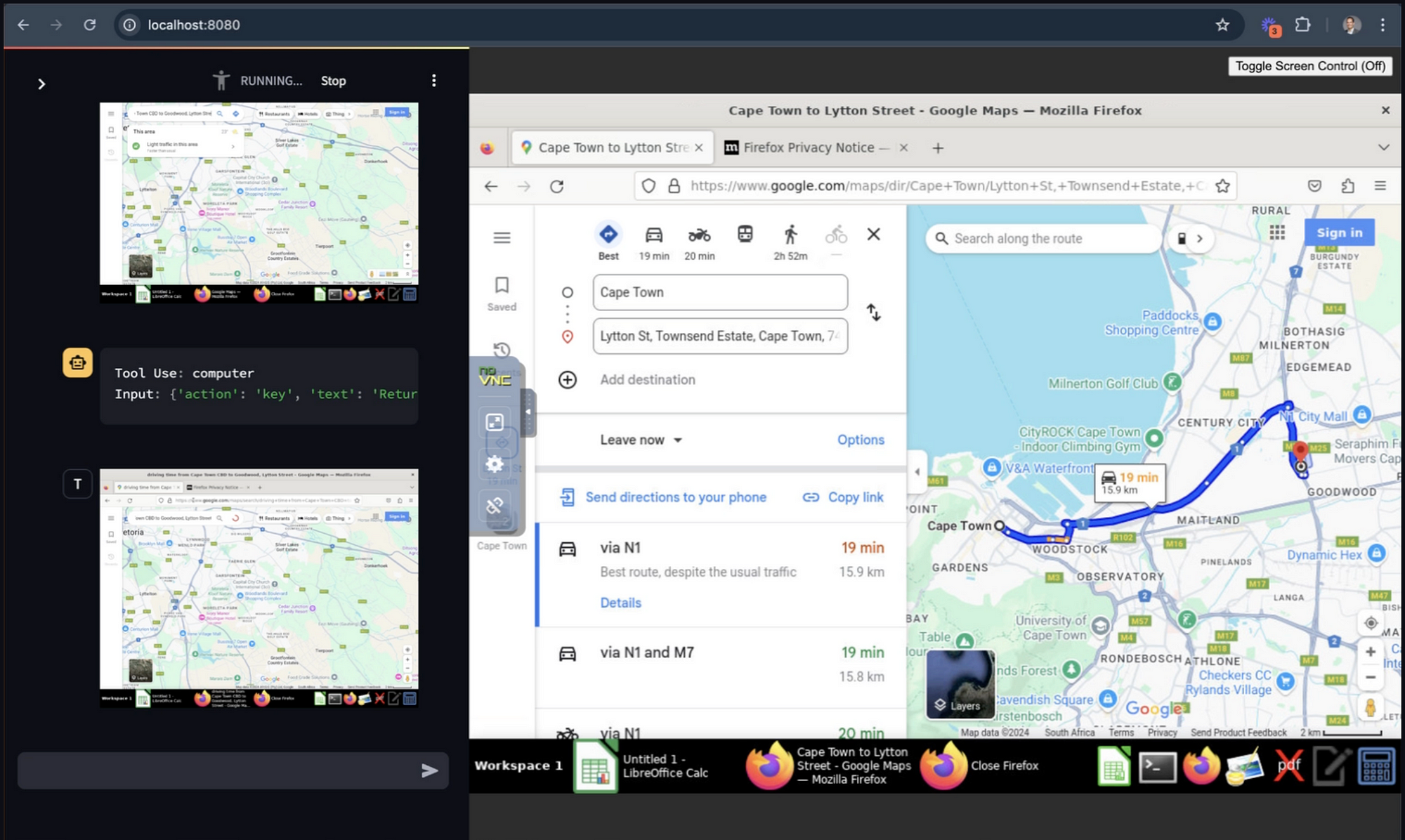The height and width of the screenshot is (840, 1405).
Task: Open the Google Maps hamburger menu
Action: pyautogui.click(x=502, y=238)
